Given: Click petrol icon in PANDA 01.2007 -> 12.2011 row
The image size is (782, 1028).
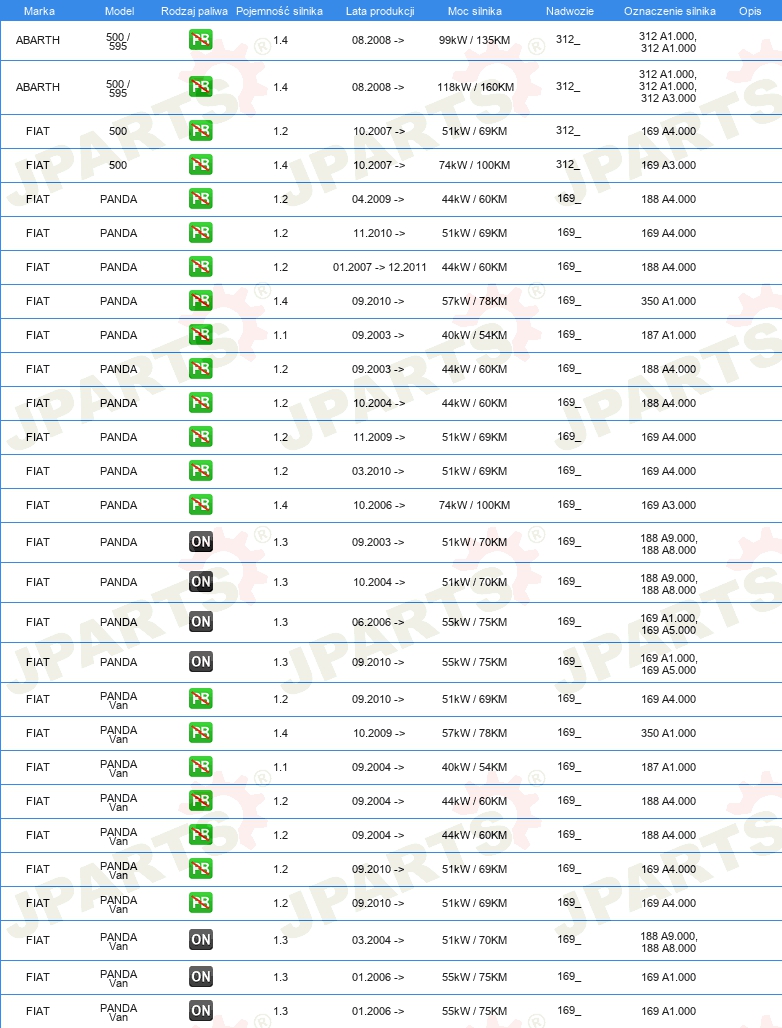Looking at the screenshot, I should click(201, 267).
